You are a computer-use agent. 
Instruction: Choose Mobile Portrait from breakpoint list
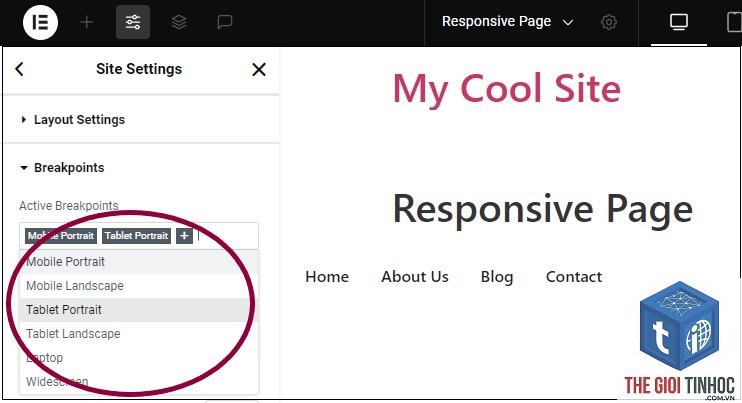(139, 262)
